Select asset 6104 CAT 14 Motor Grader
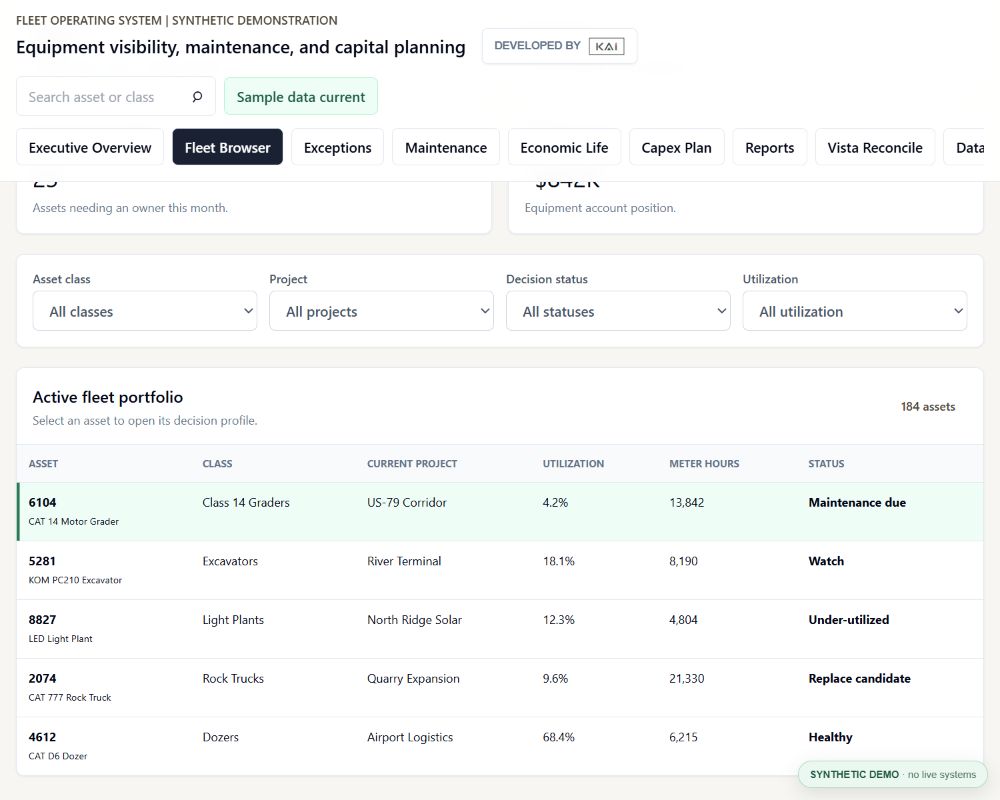 tap(500, 512)
